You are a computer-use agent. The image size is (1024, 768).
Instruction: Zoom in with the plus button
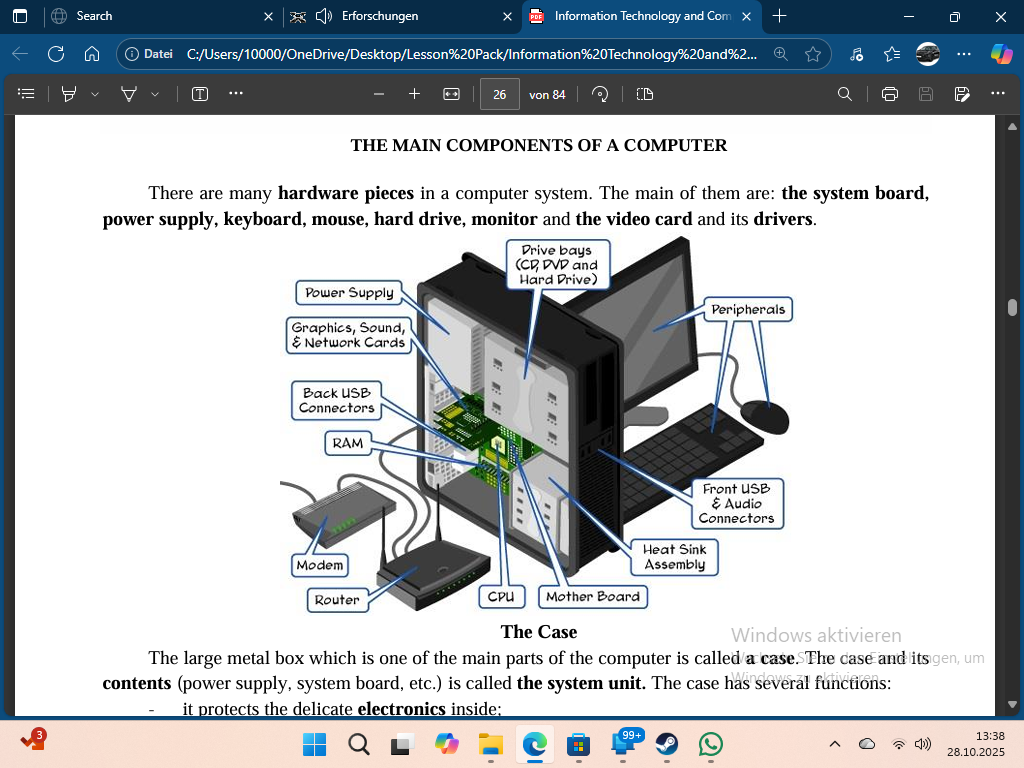tap(414, 94)
